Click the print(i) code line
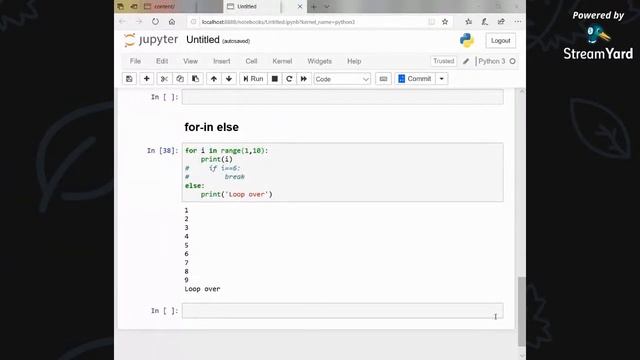 [216, 159]
